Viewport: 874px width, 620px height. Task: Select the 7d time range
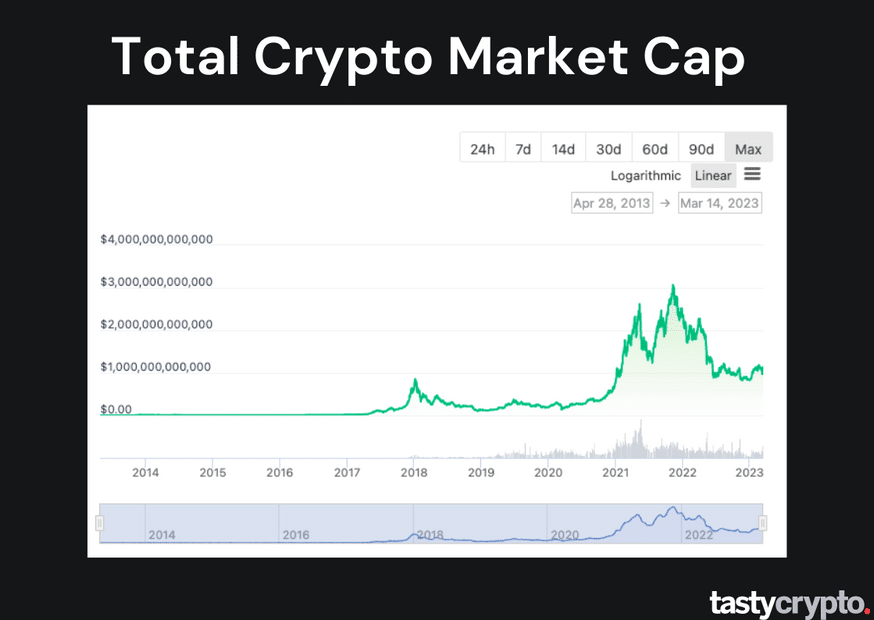(x=522, y=148)
